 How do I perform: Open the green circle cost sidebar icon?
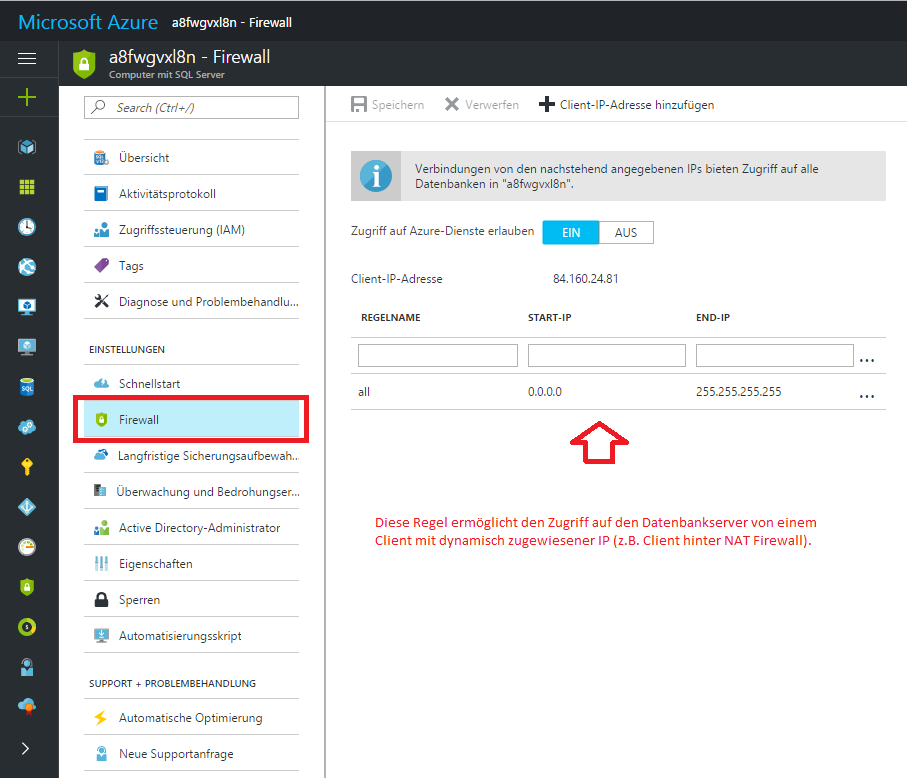[27, 627]
